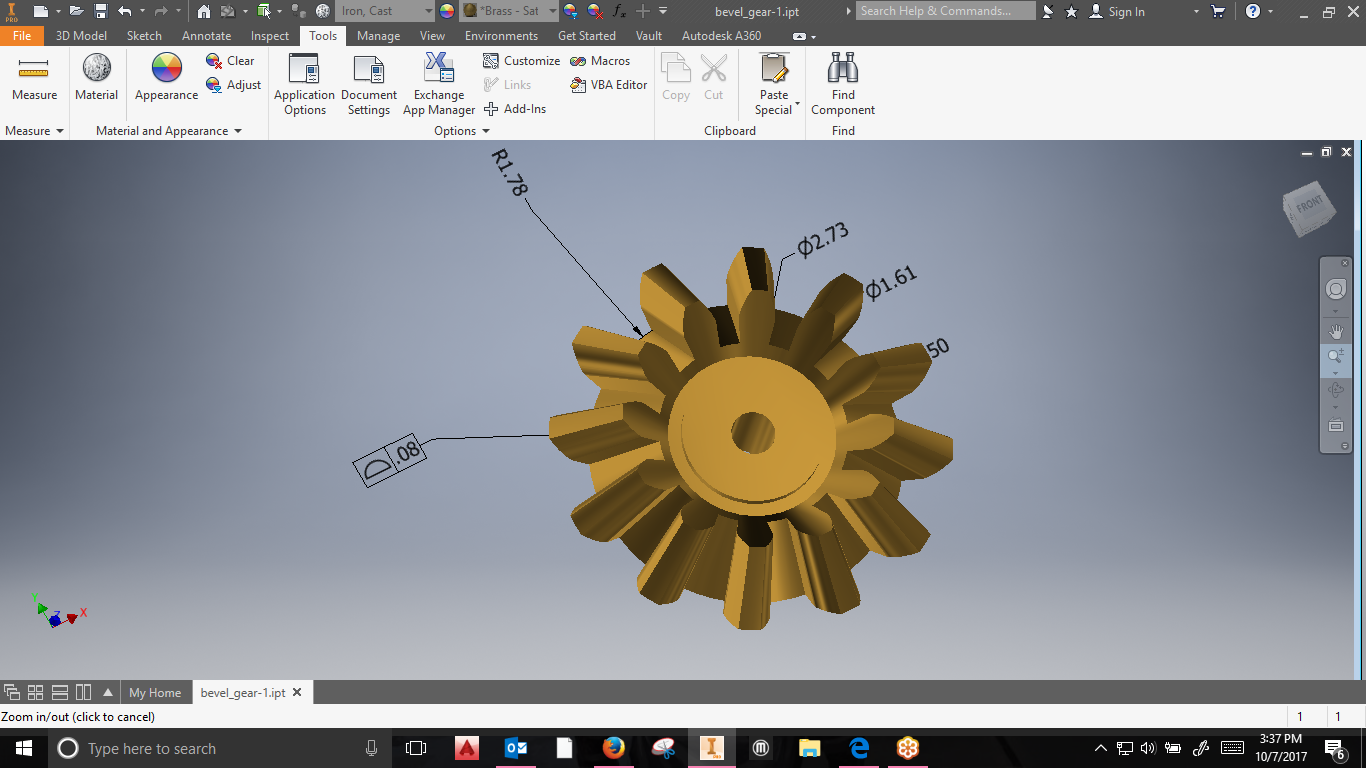Open the Iron, Cast material dropdown
This screenshot has height=768, width=1366.
point(428,11)
